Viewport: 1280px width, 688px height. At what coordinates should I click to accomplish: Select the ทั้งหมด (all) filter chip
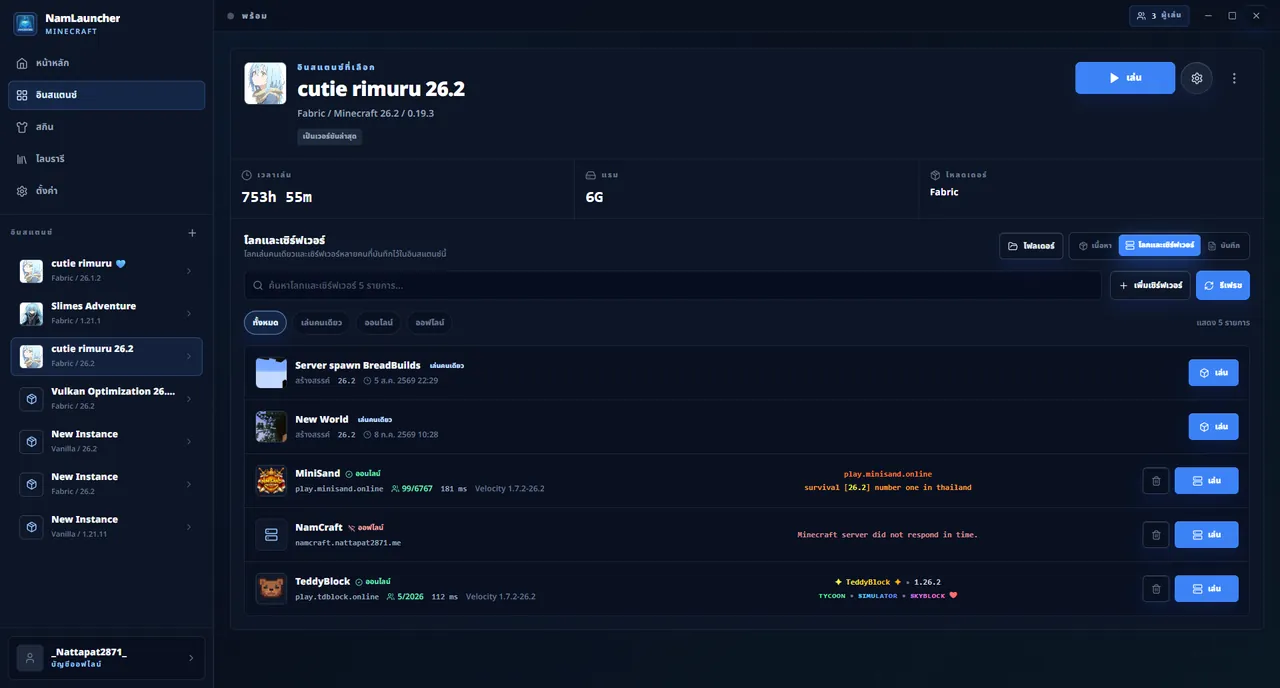(265, 323)
